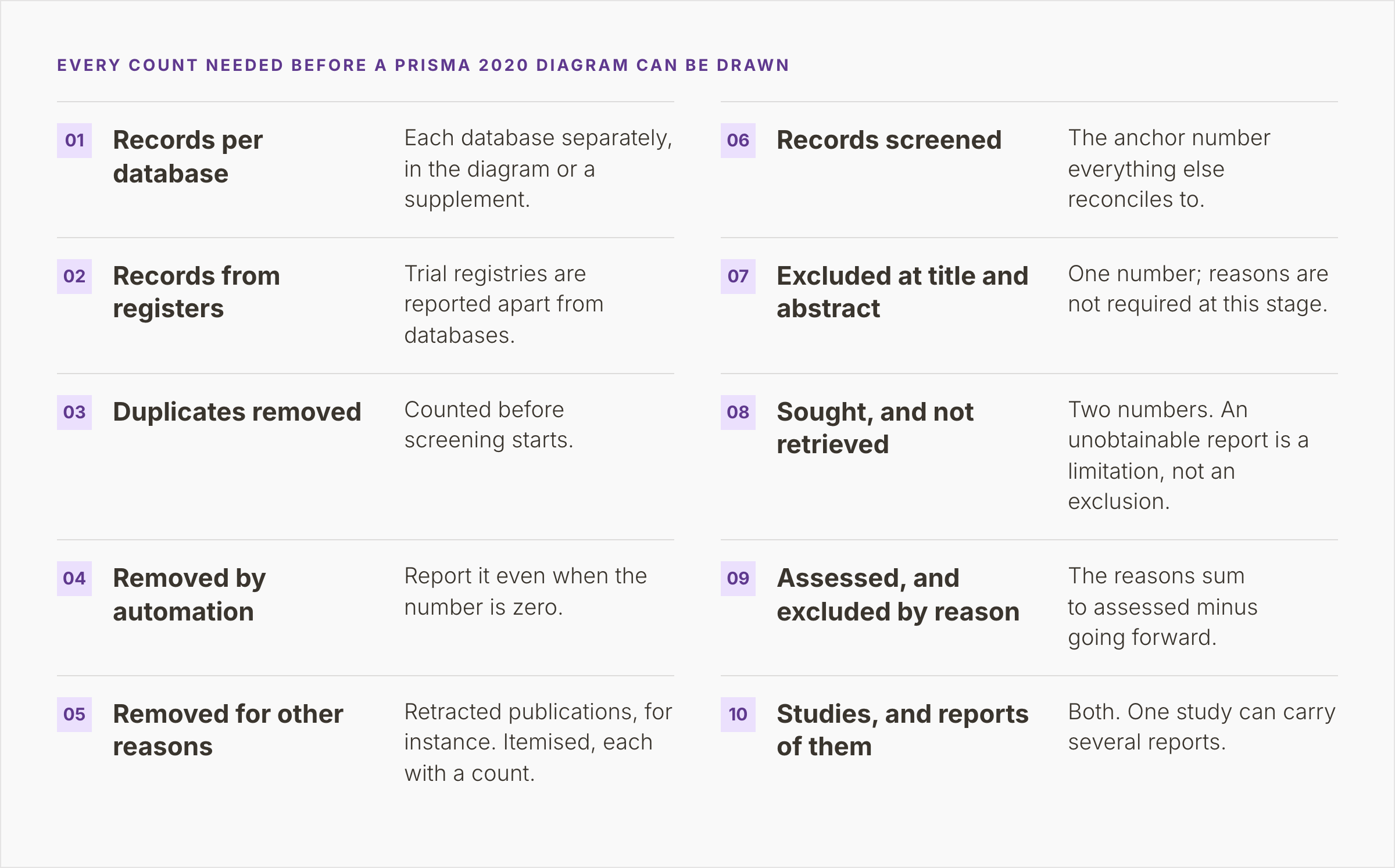Viewport: 1395px width, 868px height.
Task: Select 'The reasons sum to assessed minus' text
Action: [1162, 607]
